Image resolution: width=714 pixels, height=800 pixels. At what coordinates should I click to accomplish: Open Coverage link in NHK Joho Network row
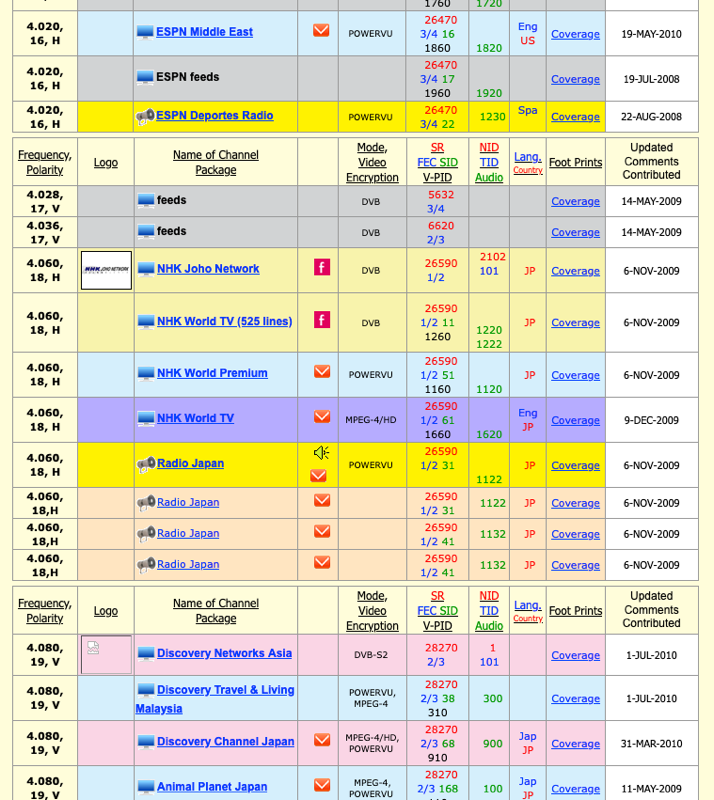pyautogui.click(x=575, y=271)
